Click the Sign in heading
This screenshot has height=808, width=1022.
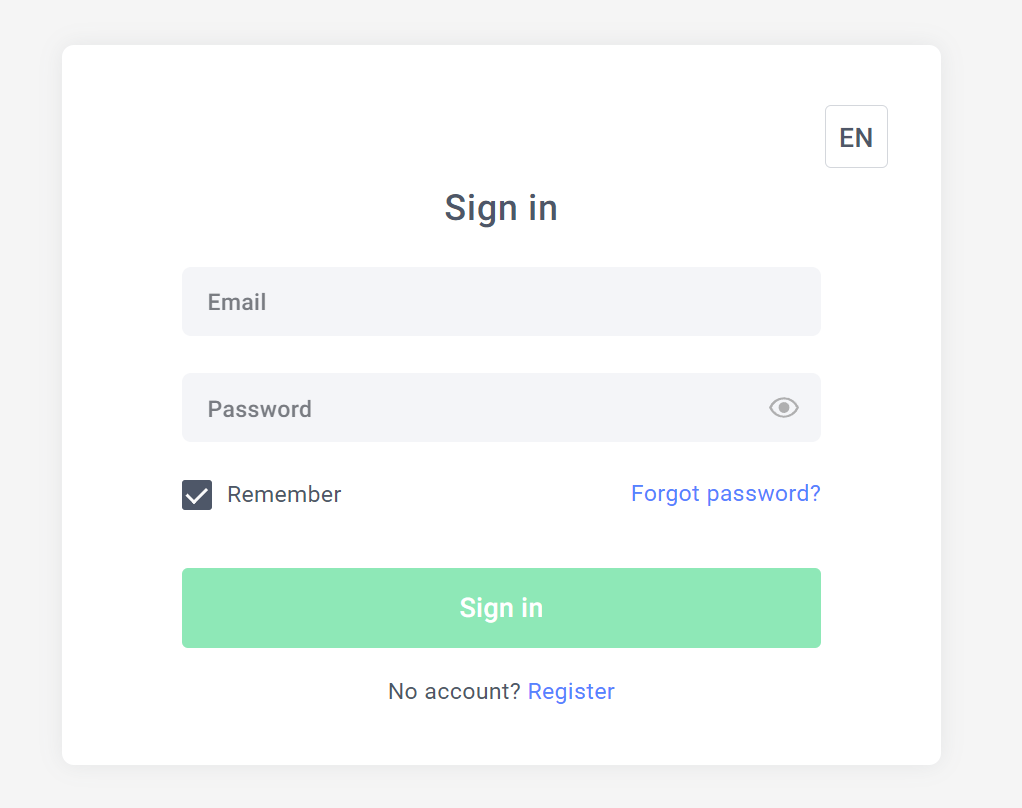[501, 208]
